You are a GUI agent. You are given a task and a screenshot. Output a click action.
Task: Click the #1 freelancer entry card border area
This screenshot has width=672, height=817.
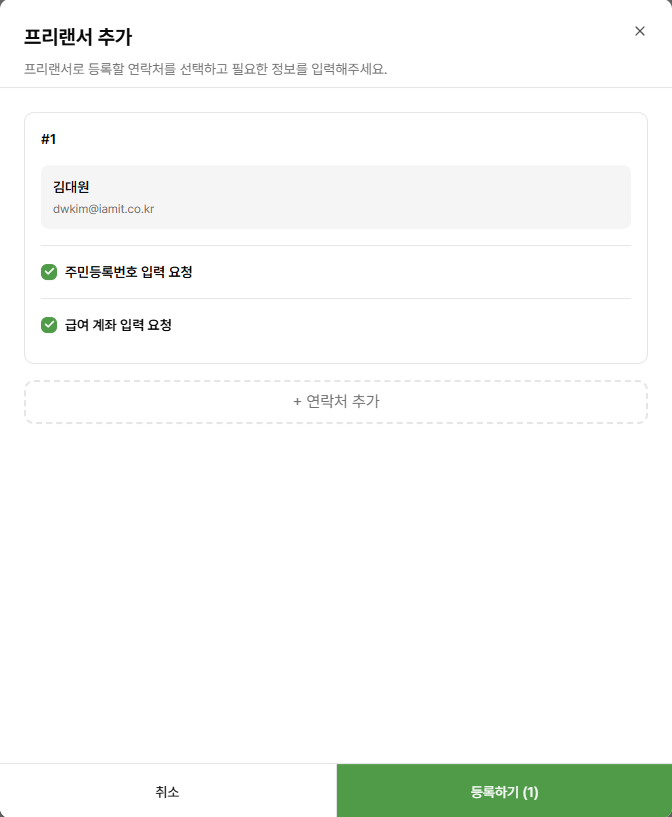tap(336, 238)
